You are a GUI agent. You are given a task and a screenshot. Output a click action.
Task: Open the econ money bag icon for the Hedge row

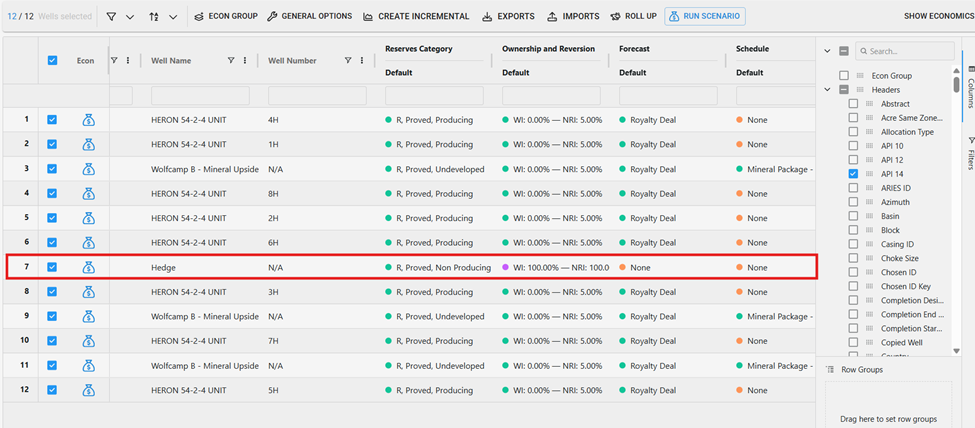pyautogui.click(x=88, y=267)
